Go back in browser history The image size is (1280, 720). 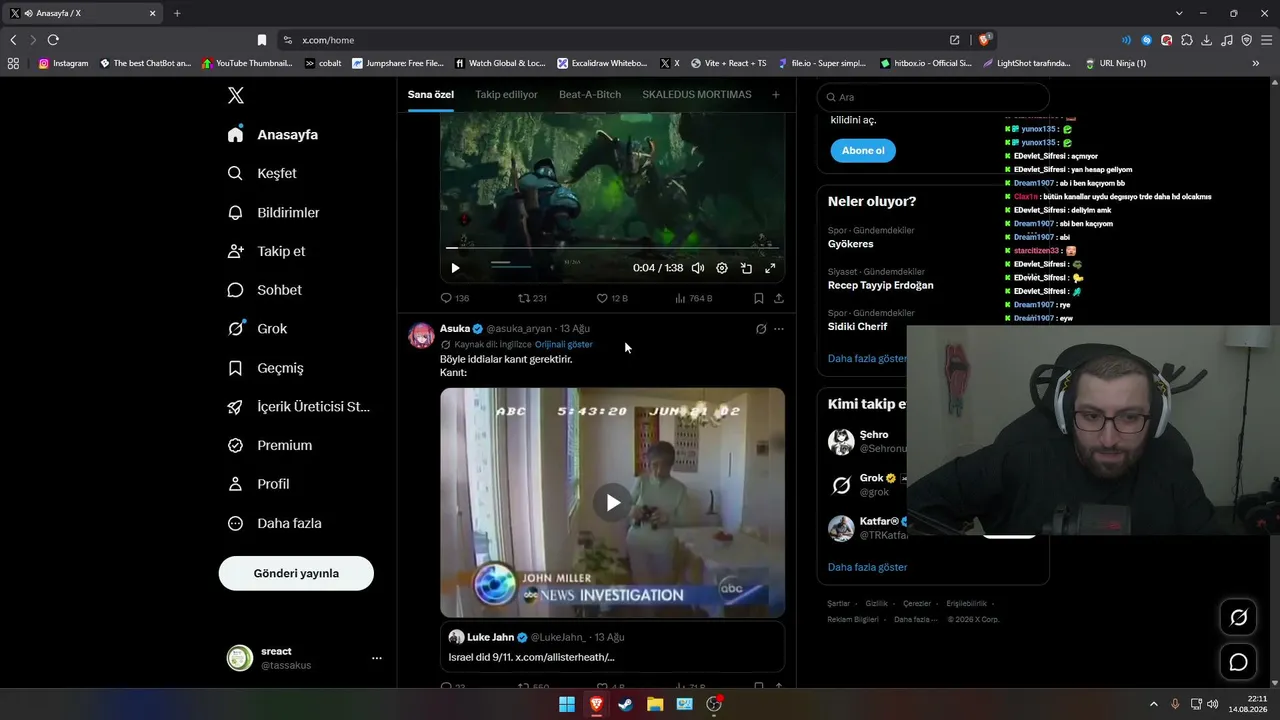(13, 40)
